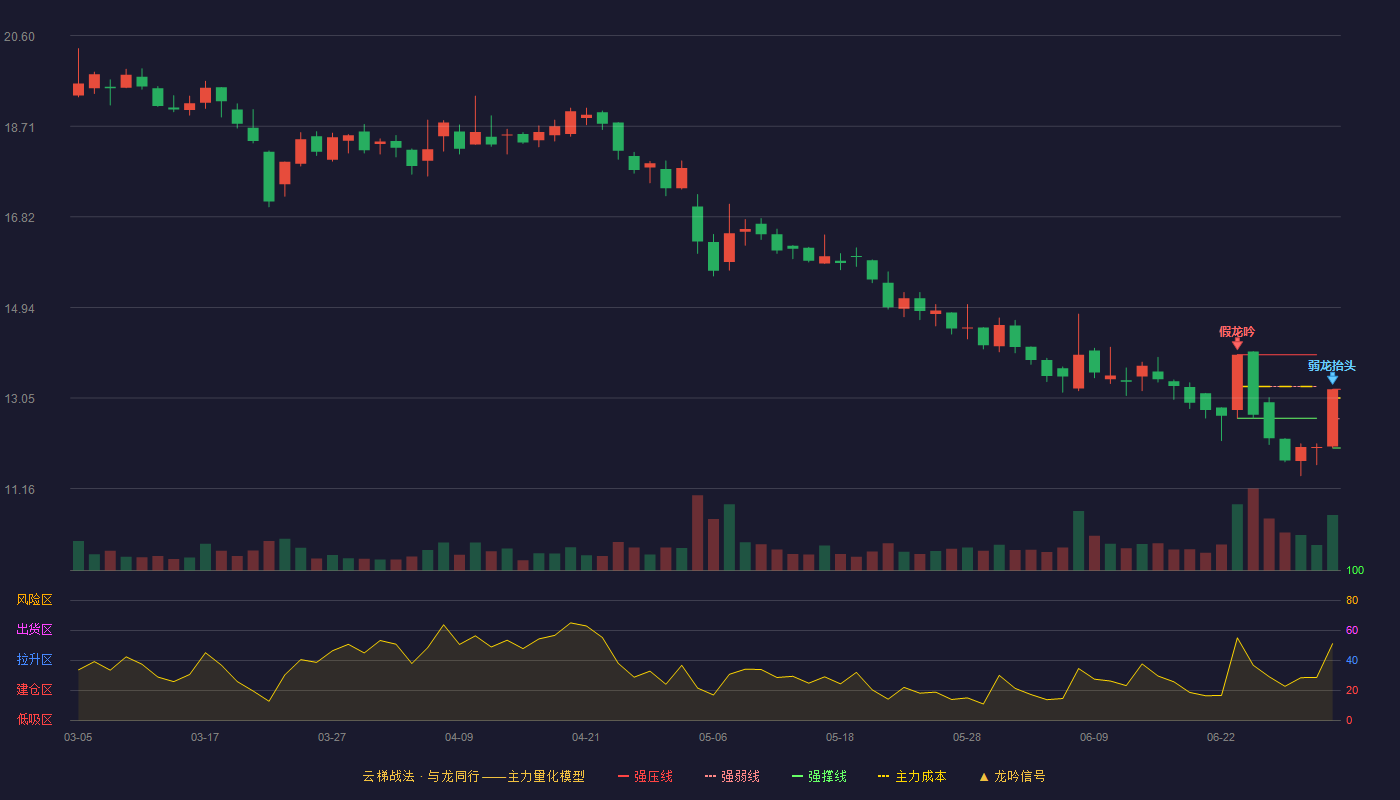Click the red 0 indicator axis value
This screenshot has width=1400, height=800.
[1349, 720]
